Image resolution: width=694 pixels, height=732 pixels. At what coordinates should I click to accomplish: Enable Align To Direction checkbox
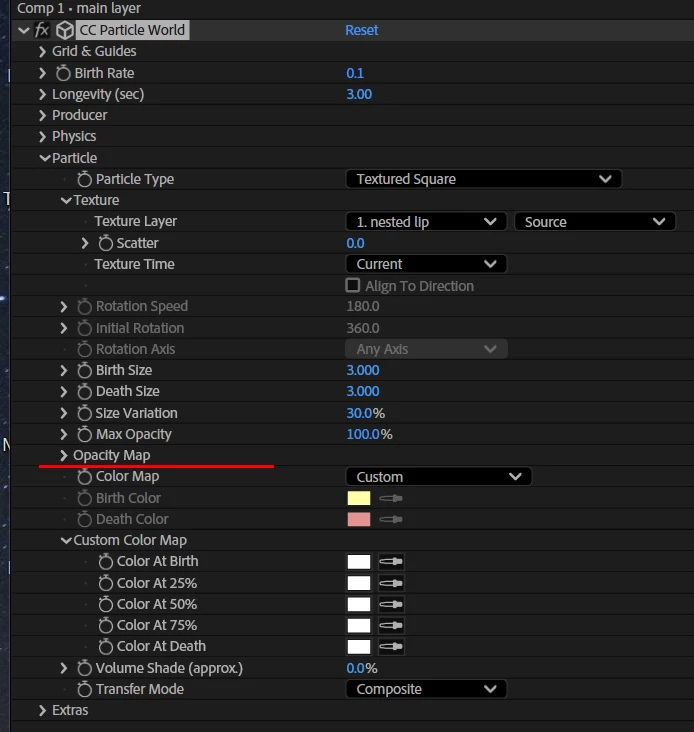click(x=353, y=285)
